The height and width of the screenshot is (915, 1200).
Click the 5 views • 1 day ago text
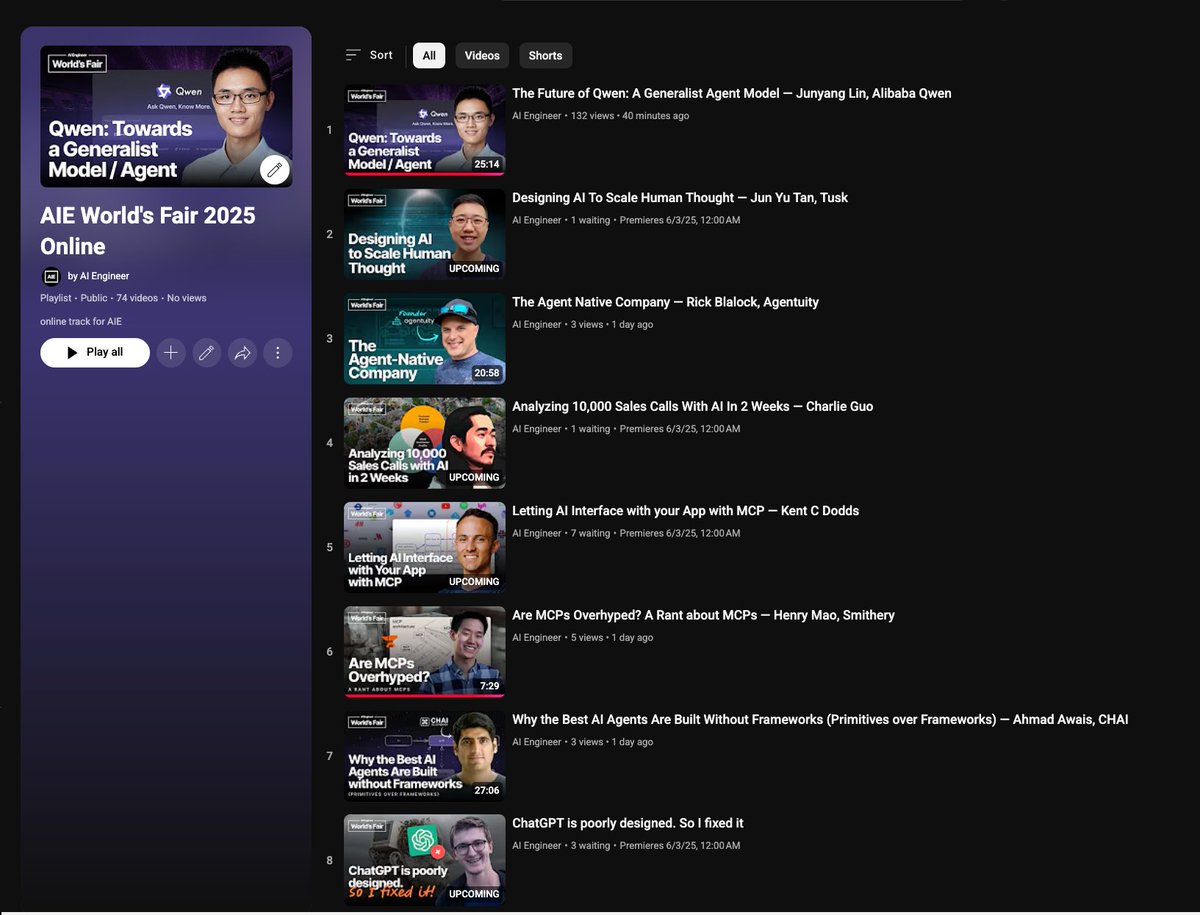tap(612, 637)
